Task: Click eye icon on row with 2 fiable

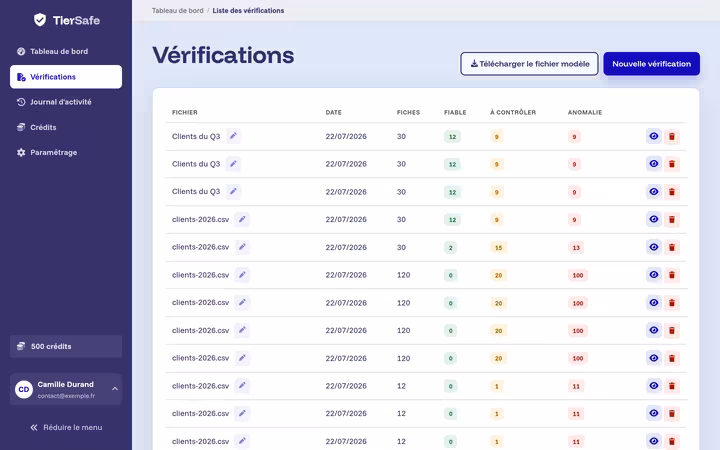Action: click(x=654, y=247)
